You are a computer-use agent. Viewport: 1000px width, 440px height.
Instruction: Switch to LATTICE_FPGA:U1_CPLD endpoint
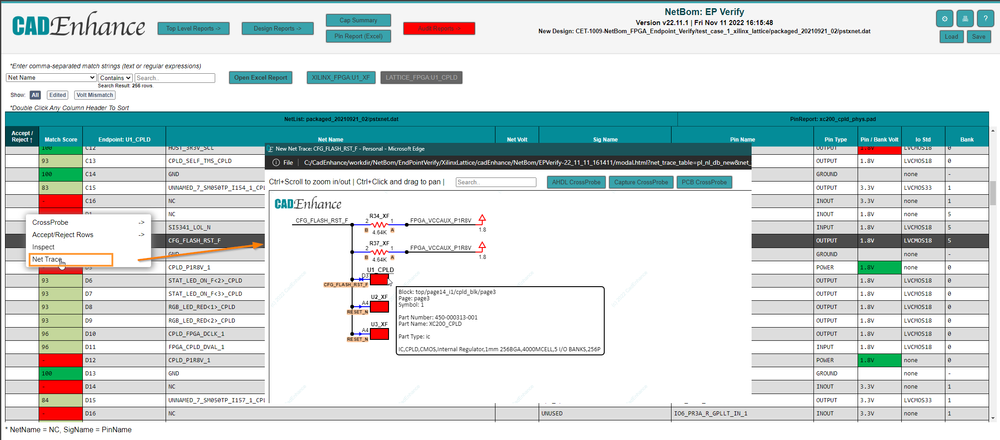[421, 78]
